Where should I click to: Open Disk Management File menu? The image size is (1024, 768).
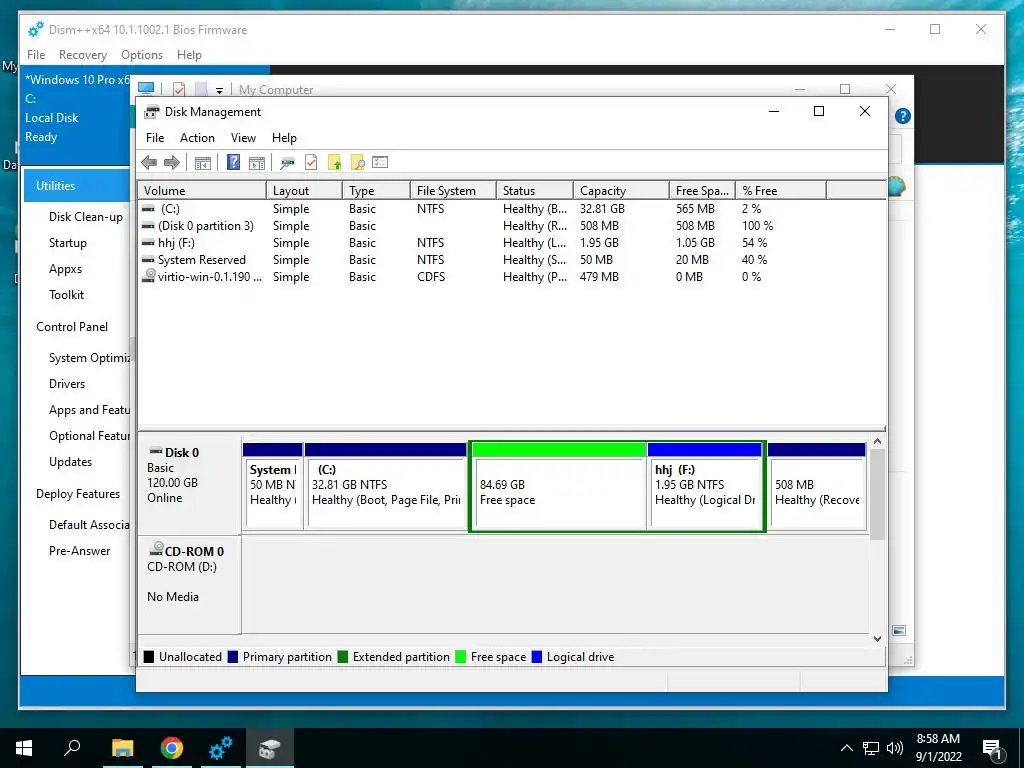(x=155, y=138)
